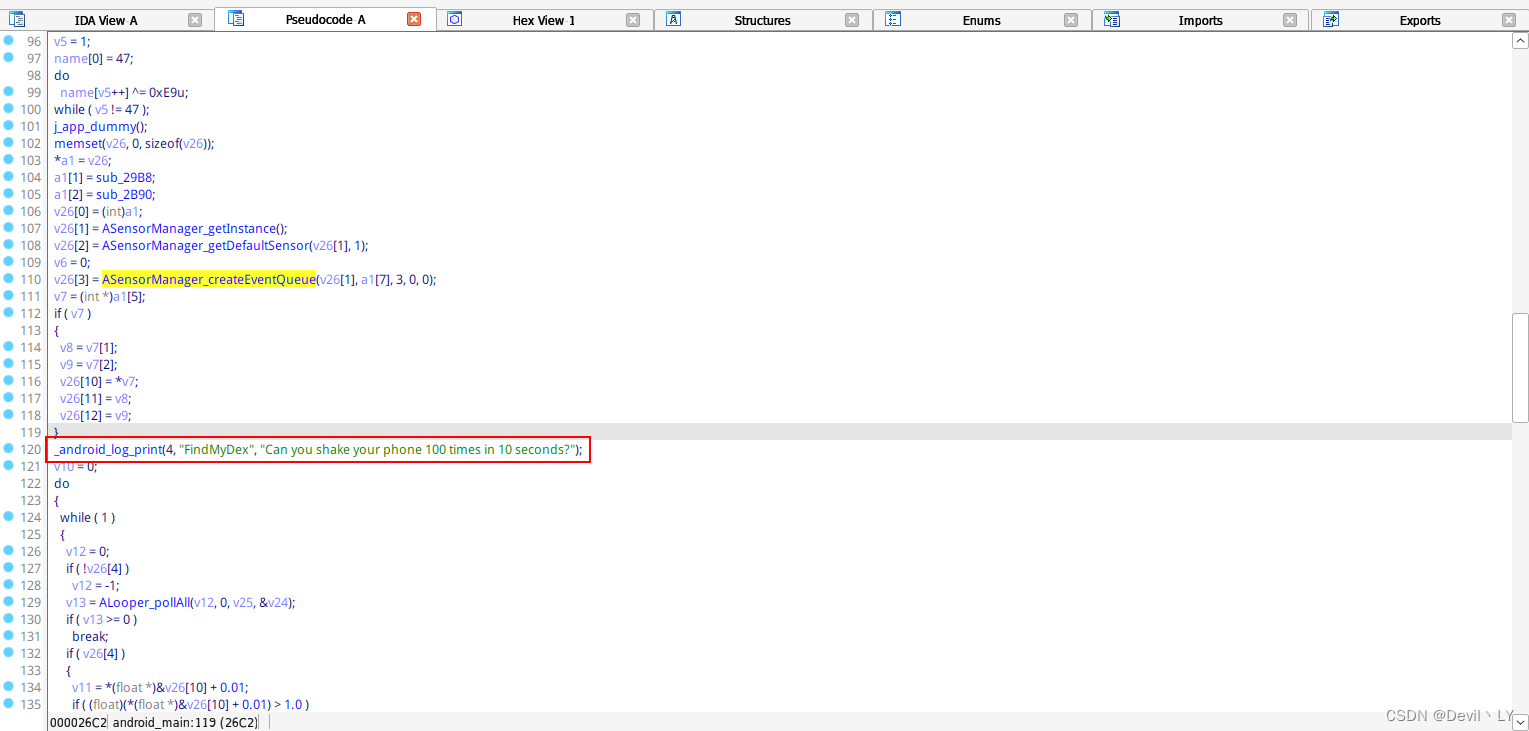Open the Enums tab
The width and height of the screenshot is (1529, 731).
[x=981, y=20]
